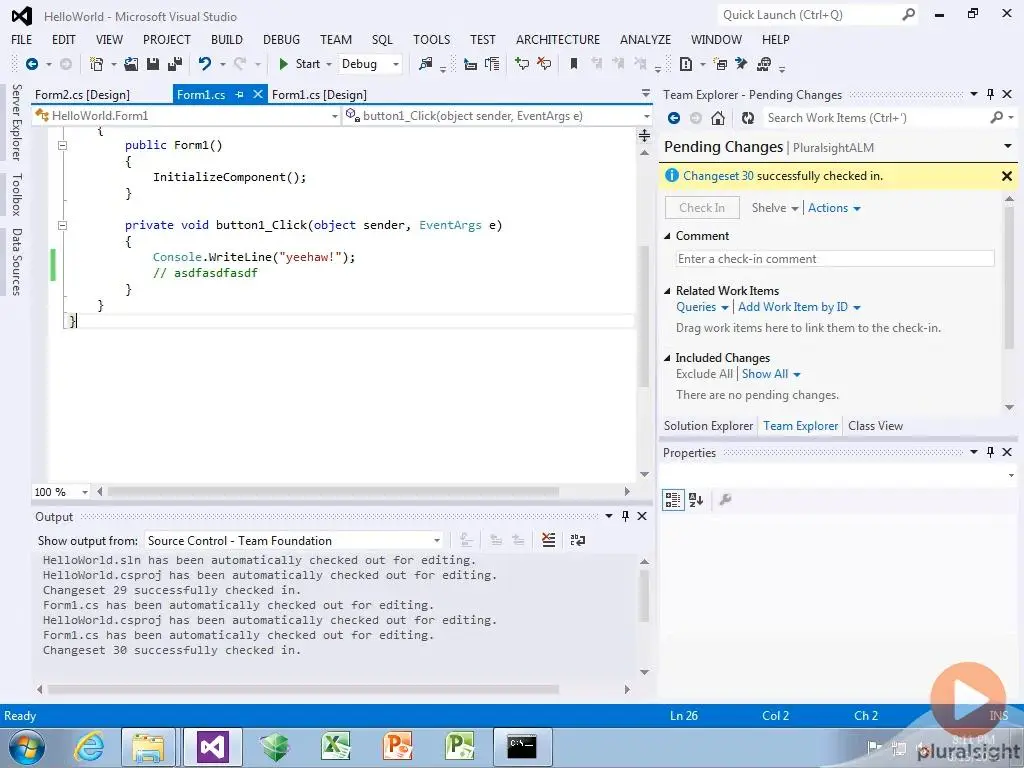Screen dimensions: 1024x768
Task: Open the DEBUG menu
Action: point(281,40)
